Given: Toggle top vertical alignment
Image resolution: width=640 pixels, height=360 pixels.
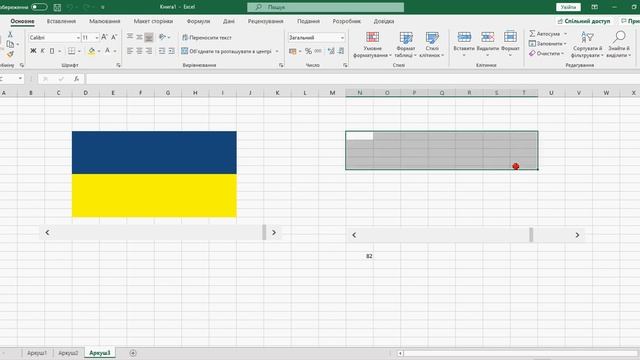Looking at the screenshot, I should pos(130,37).
